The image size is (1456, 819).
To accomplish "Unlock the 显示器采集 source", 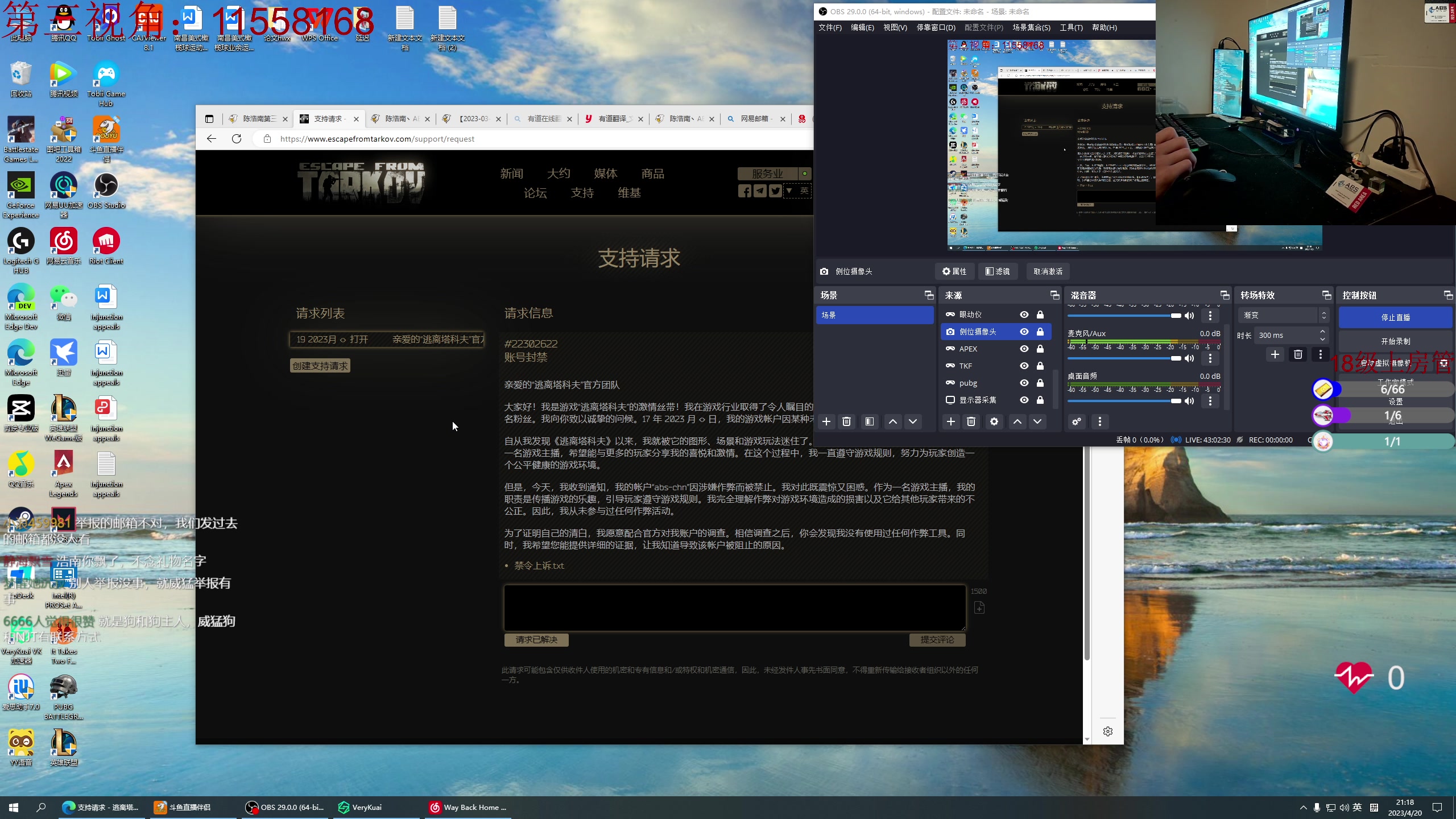I will point(1040,400).
